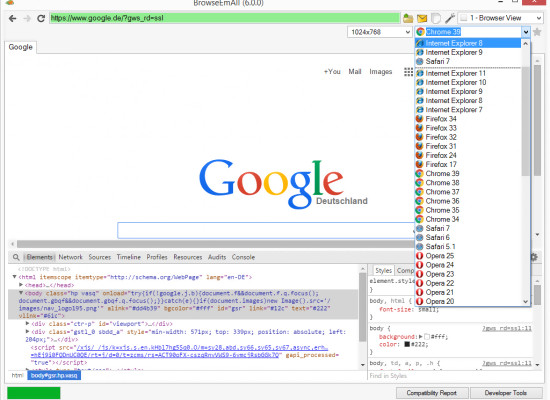
Task: Open the DevTools Console tab
Action: (x=243, y=257)
